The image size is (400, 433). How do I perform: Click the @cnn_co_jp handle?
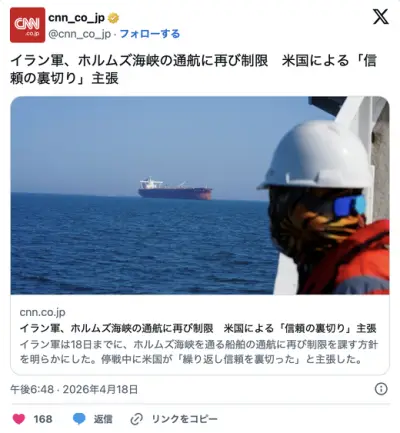tap(80, 34)
